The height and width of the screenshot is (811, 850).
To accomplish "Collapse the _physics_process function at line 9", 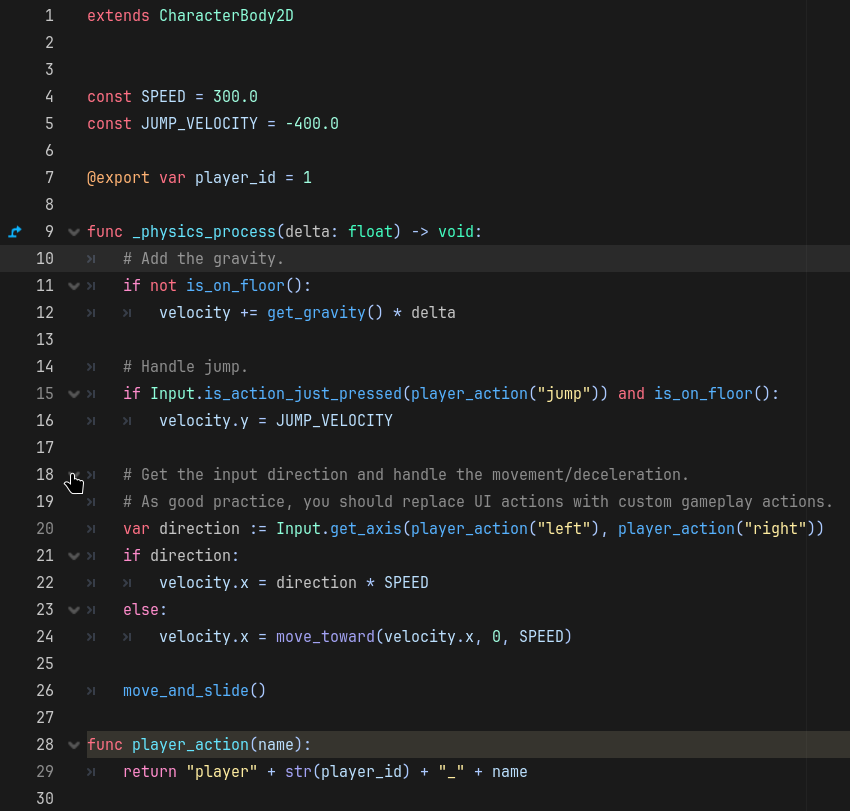I will (74, 233).
